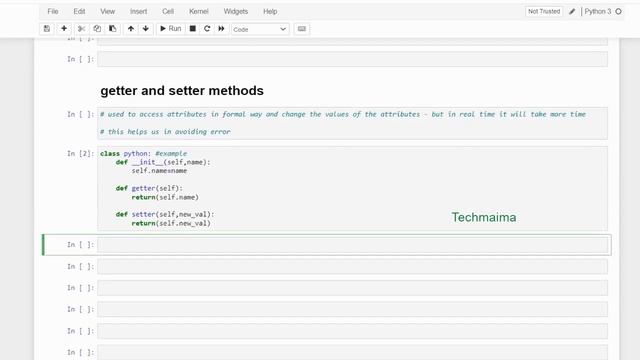Click the empty cell above the heading
The image size is (640, 360).
[352, 59]
